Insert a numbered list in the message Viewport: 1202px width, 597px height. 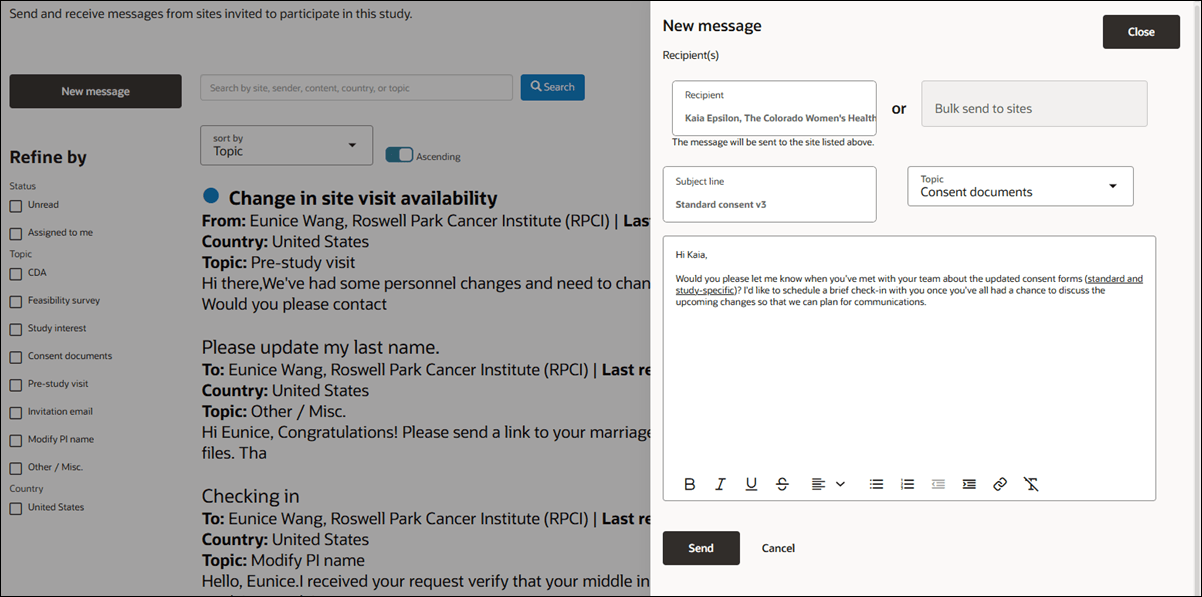907,484
